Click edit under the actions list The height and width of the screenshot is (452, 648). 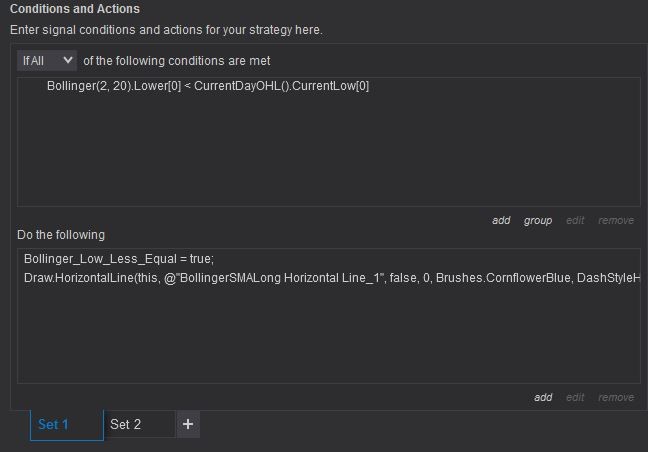(x=575, y=397)
